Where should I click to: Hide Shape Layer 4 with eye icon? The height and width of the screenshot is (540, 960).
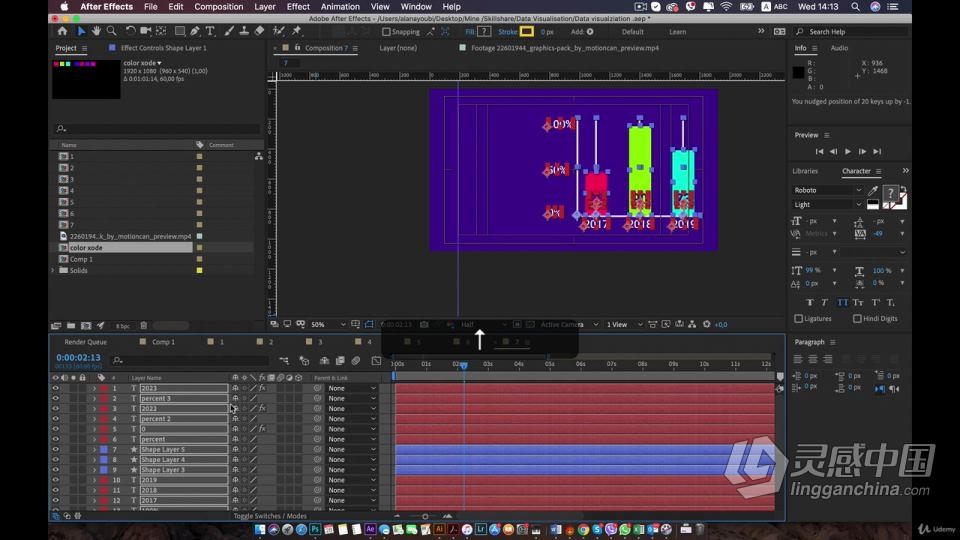56,460
